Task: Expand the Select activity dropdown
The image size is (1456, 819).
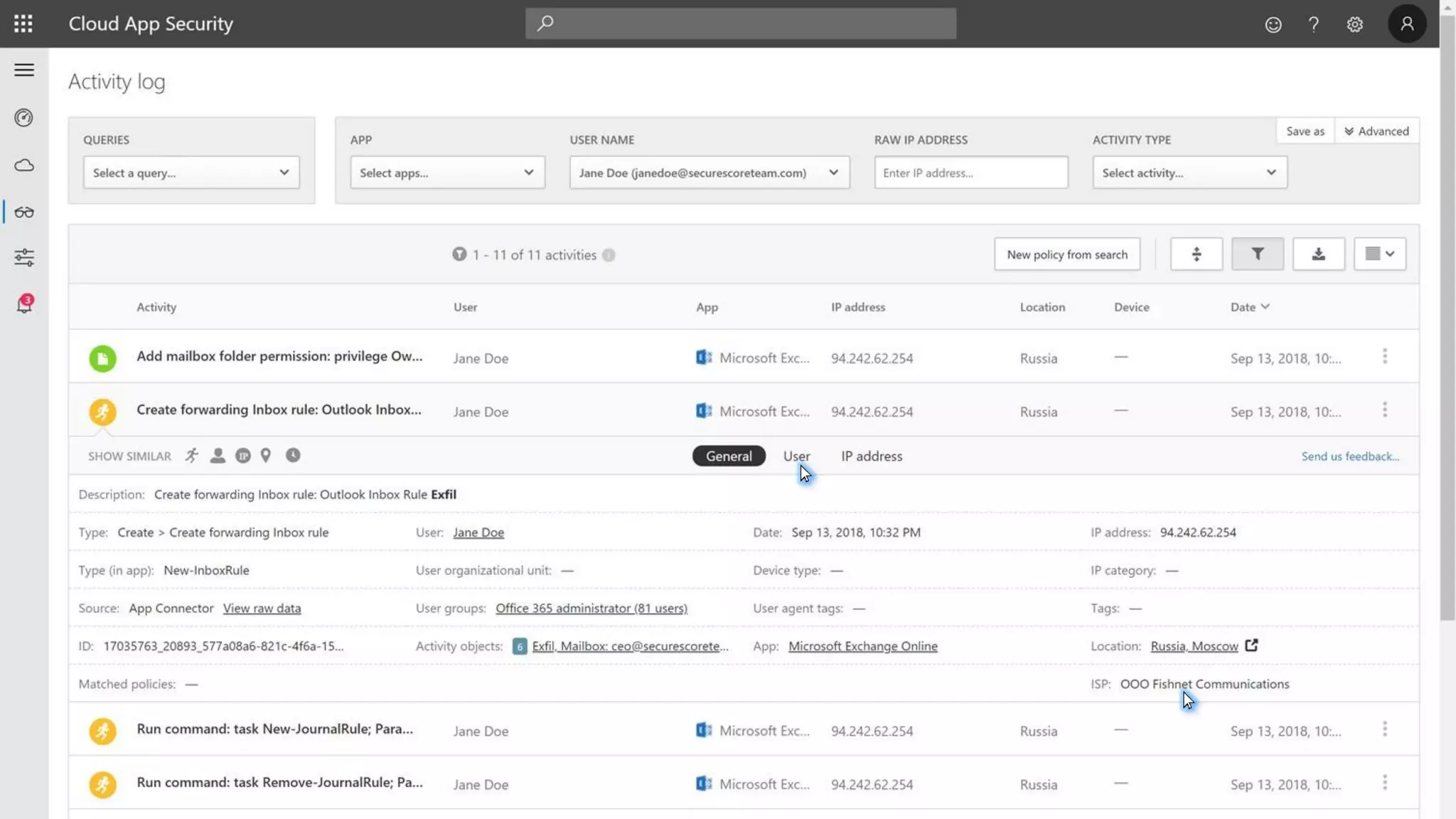Action: 1189,173
